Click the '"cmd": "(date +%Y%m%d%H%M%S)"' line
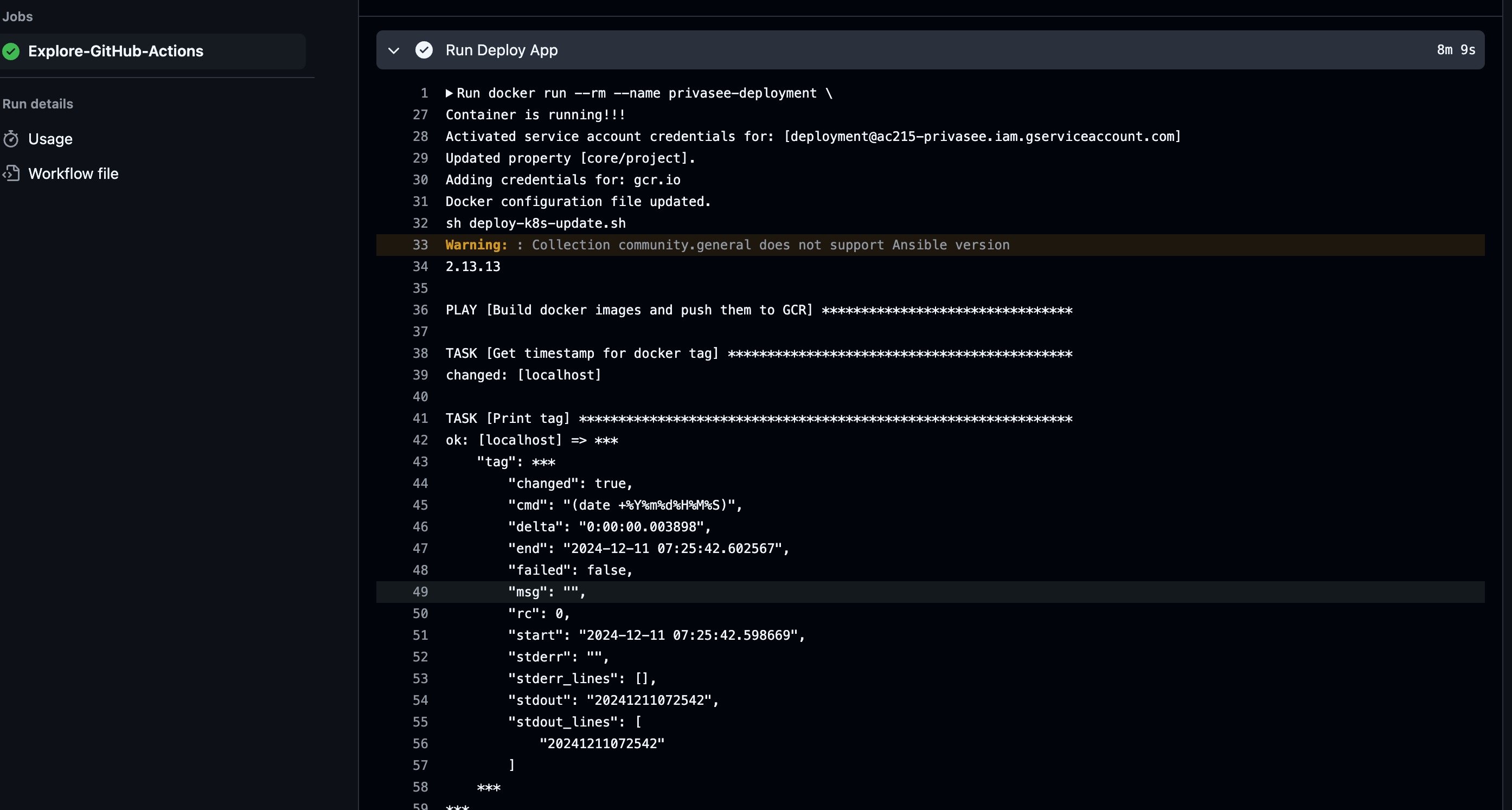This screenshot has width=1512, height=810. pyautogui.click(x=625, y=505)
